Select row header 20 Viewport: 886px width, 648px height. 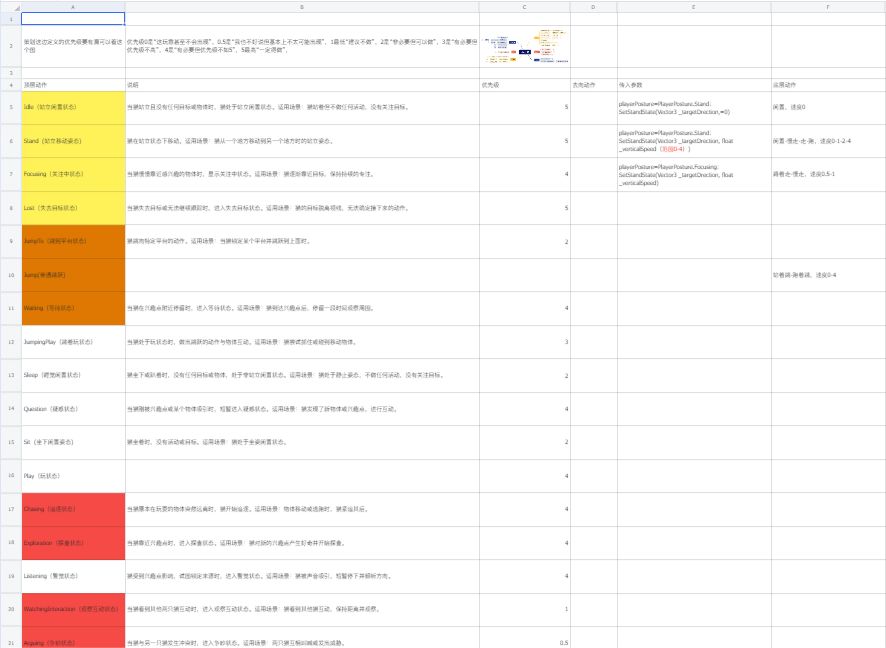coord(11,610)
